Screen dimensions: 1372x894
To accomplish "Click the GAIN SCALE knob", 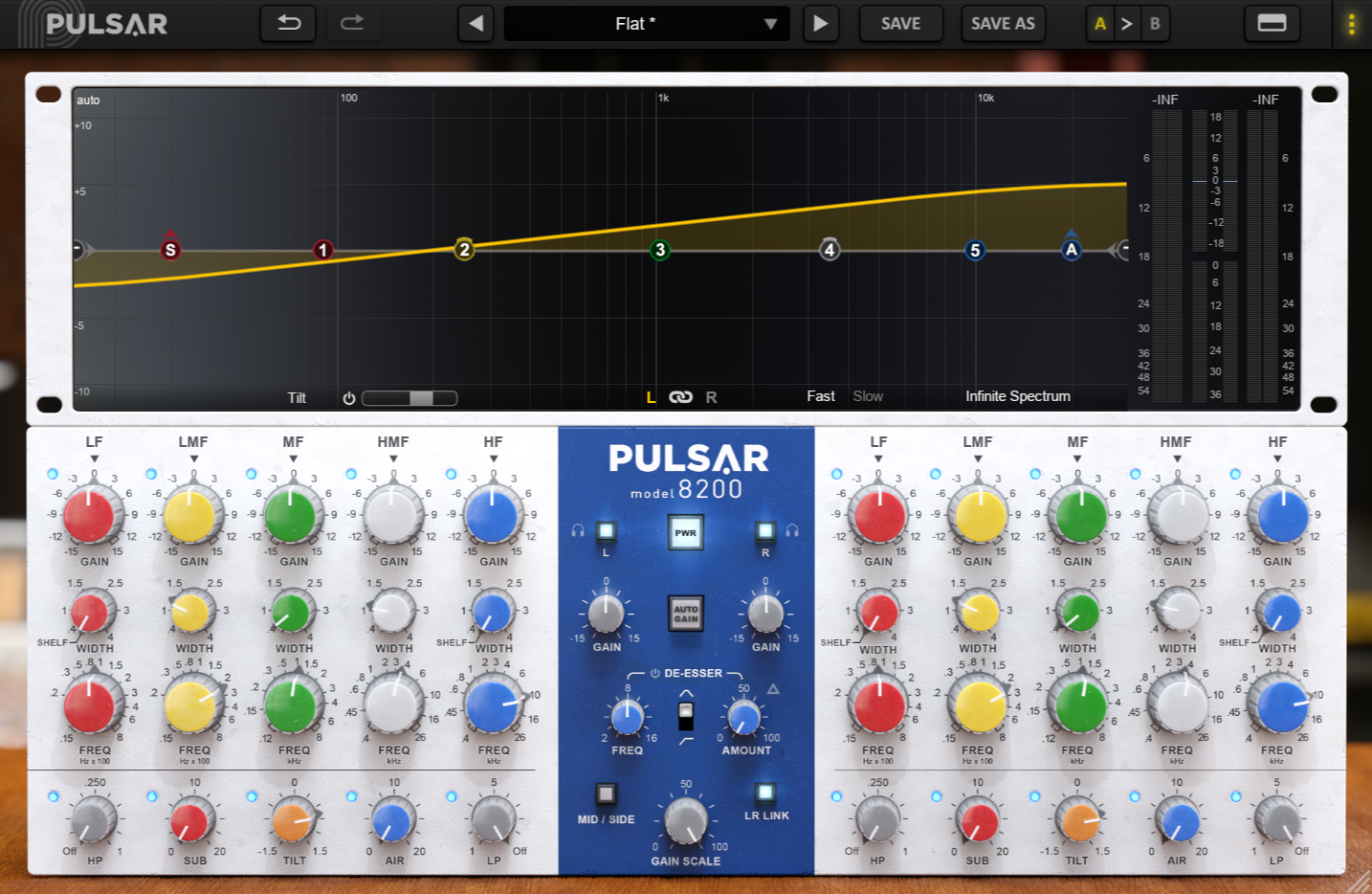I will point(686,819).
